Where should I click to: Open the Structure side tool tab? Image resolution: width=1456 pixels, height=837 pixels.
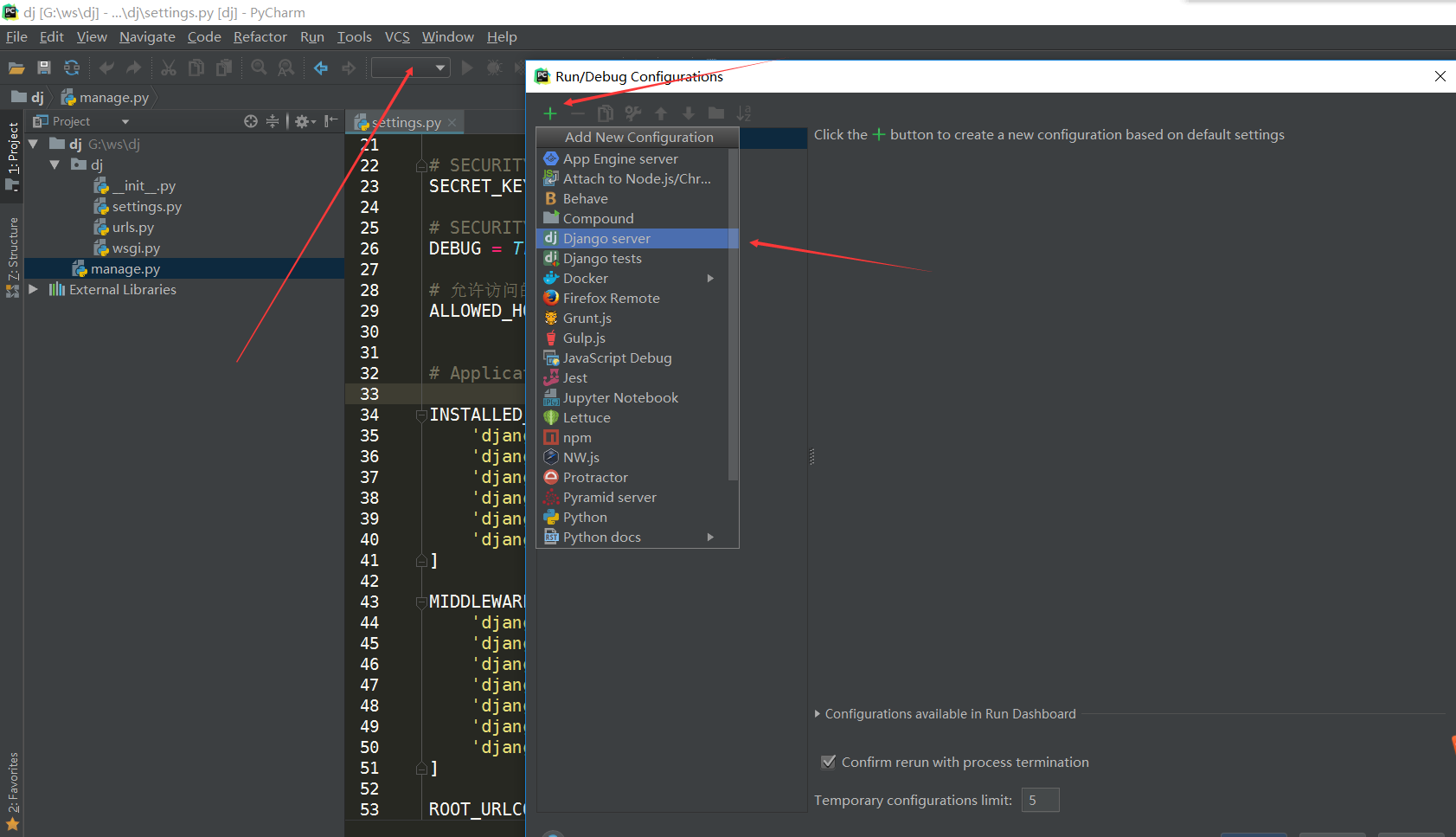tap(12, 257)
